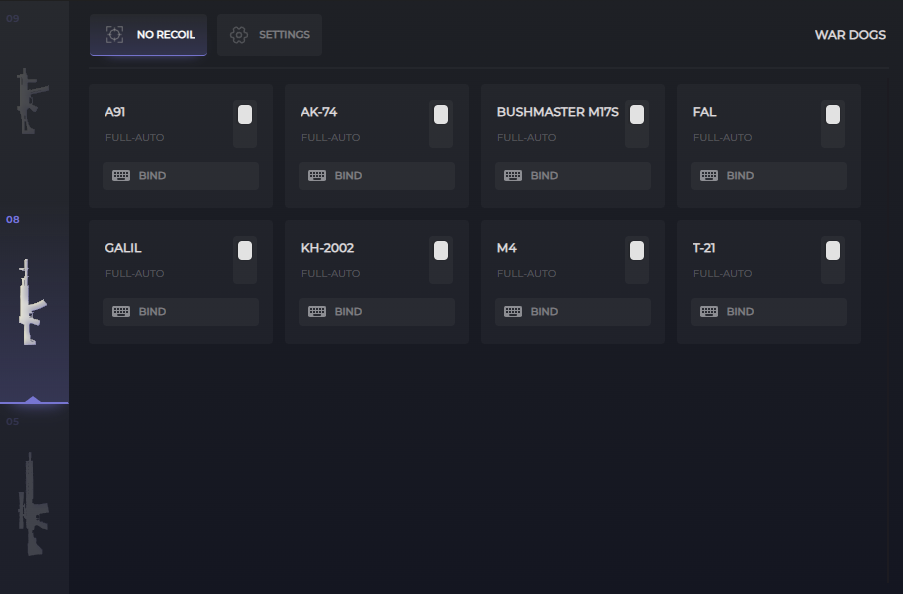This screenshot has width=903, height=594.
Task: Click the KH-2002 weapon name
Action: [327, 248]
